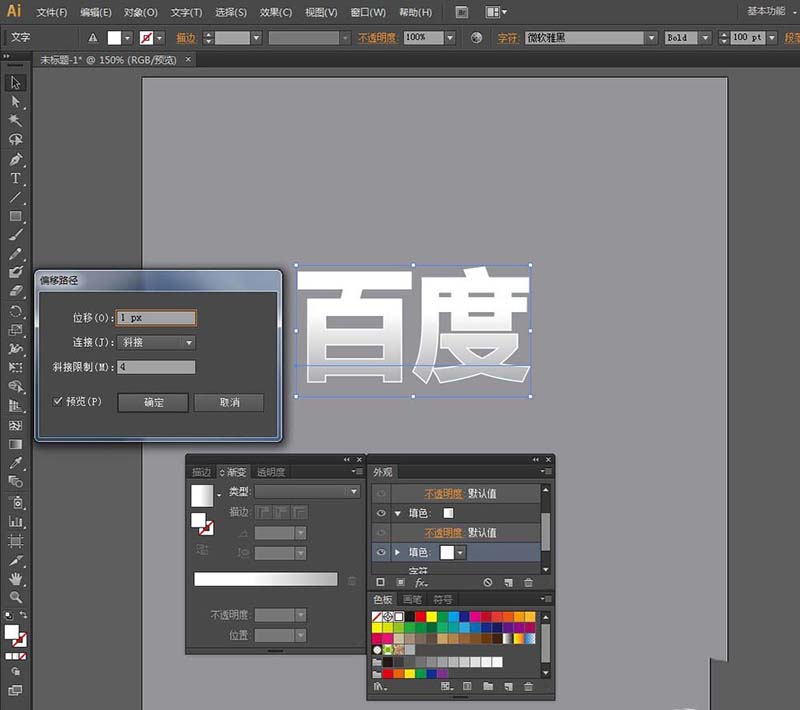Select the Zoom magnifier tool
800x710 pixels.
click(x=15, y=597)
